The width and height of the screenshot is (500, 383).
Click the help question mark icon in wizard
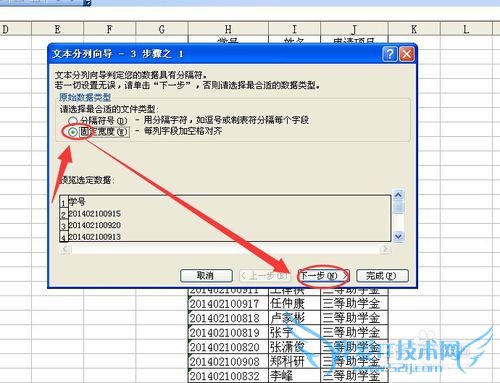pos(390,54)
